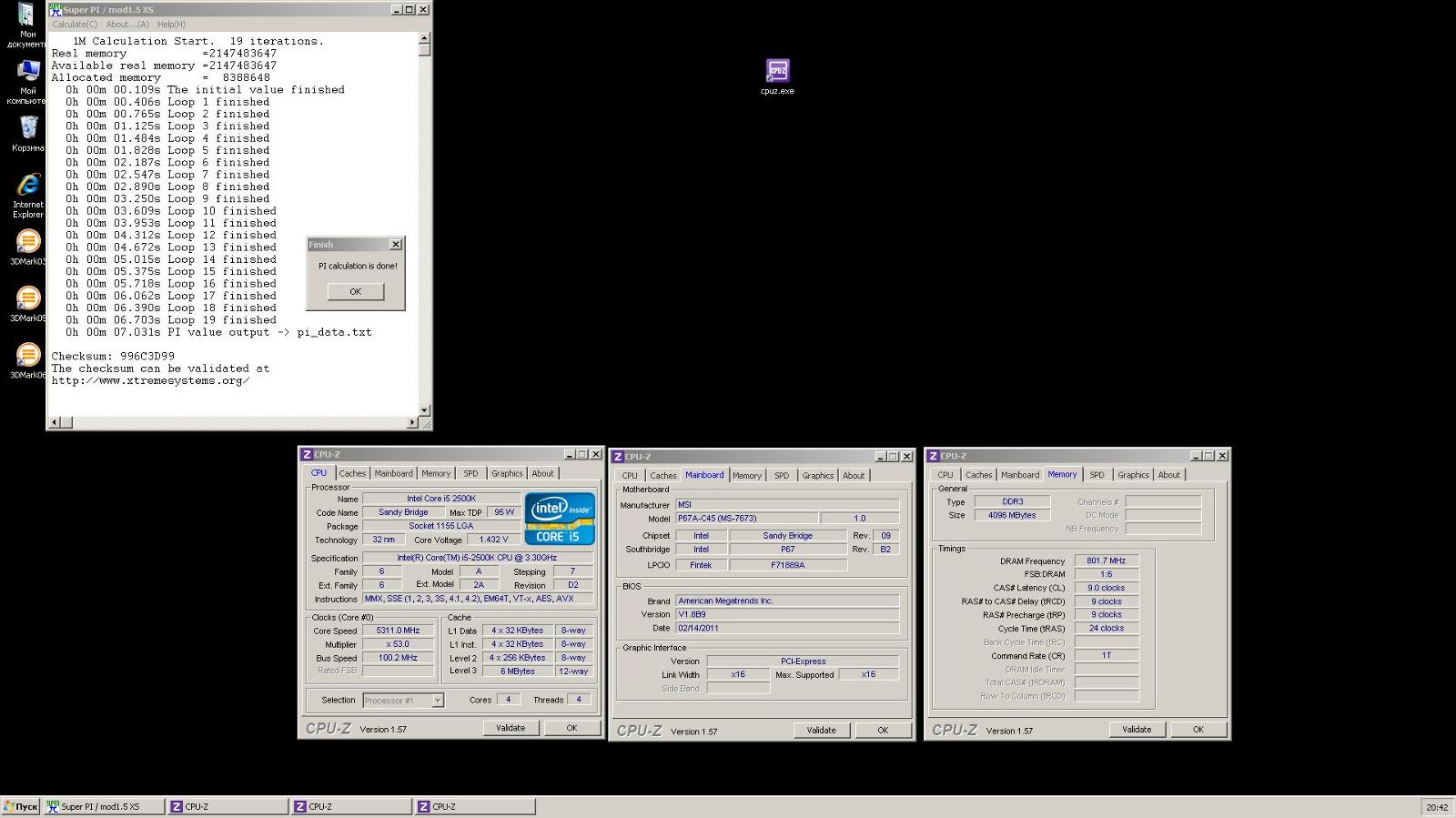The image size is (1456, 818).
Task: Click the title icon of the CPU-Z CPU window
Action: coord(307,454)
